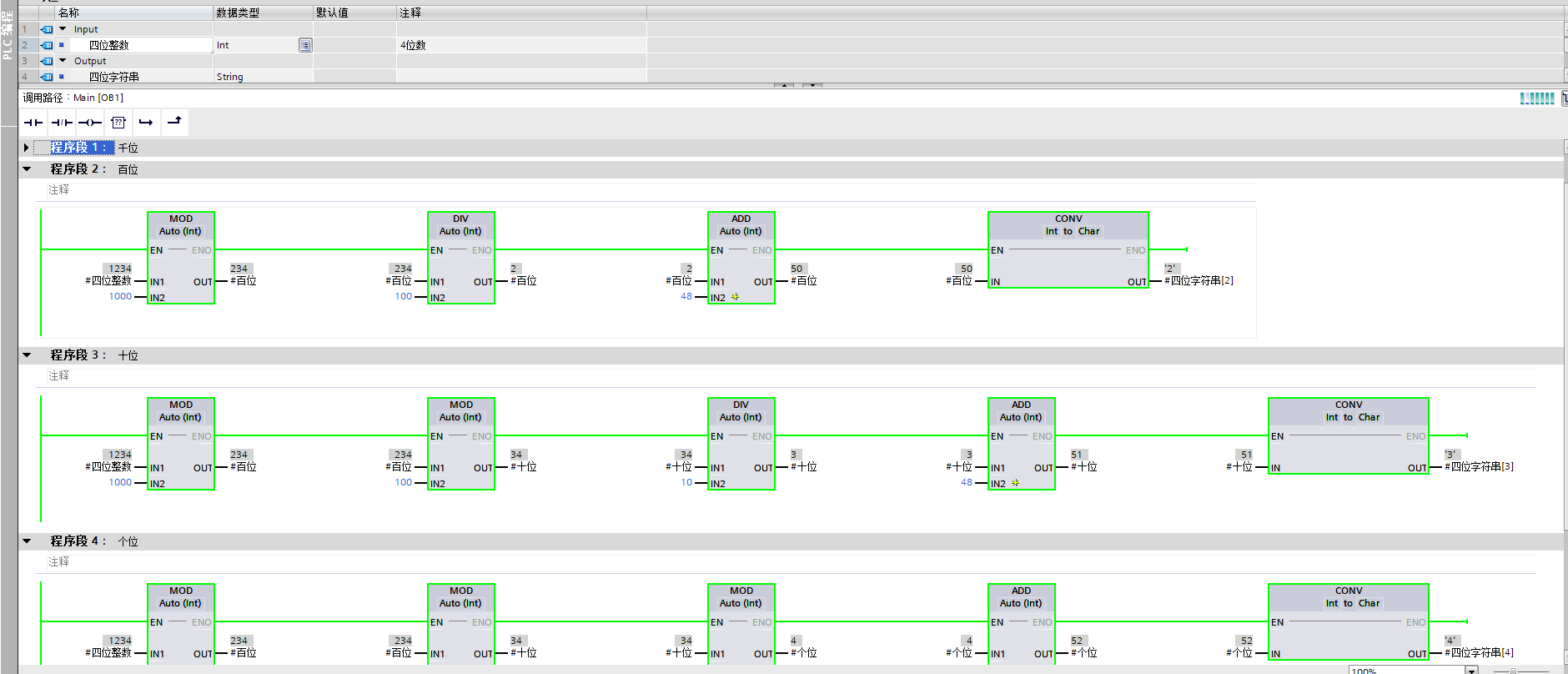The image size is (1568, 674).
Task: Insert an empty box instruction
Action: (118, 123)
